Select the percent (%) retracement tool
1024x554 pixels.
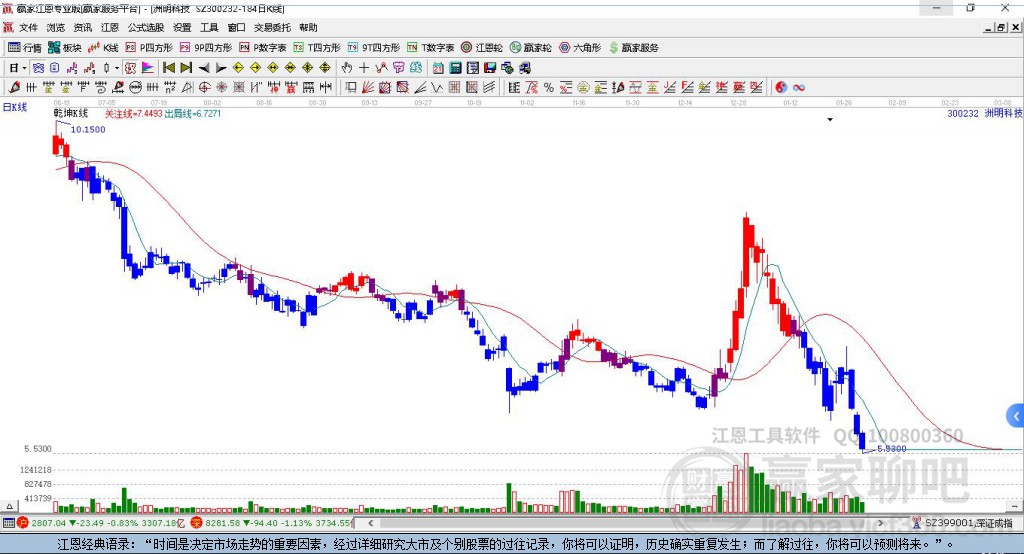tap(549, 88)
